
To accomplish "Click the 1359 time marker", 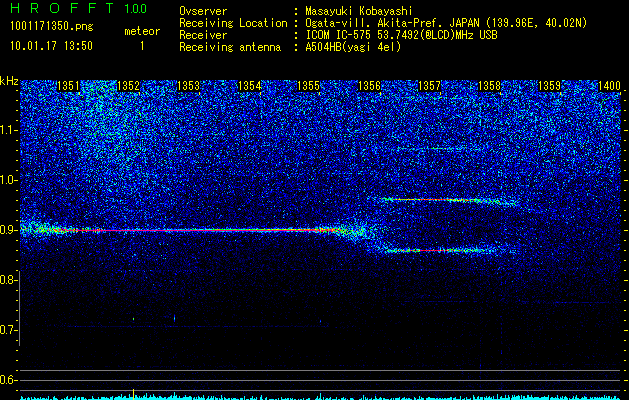I will click(x=549, y=86).
